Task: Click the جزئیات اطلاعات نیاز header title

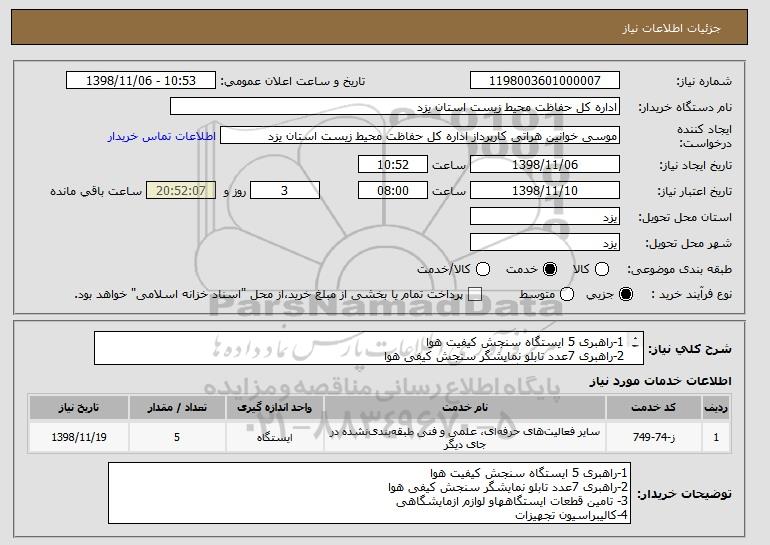Action: coord(671,28)
